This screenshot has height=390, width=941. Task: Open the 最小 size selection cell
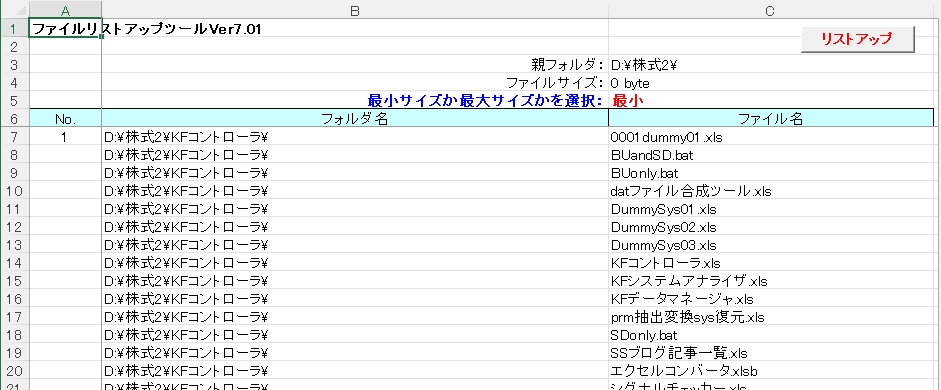click(771, 100)
